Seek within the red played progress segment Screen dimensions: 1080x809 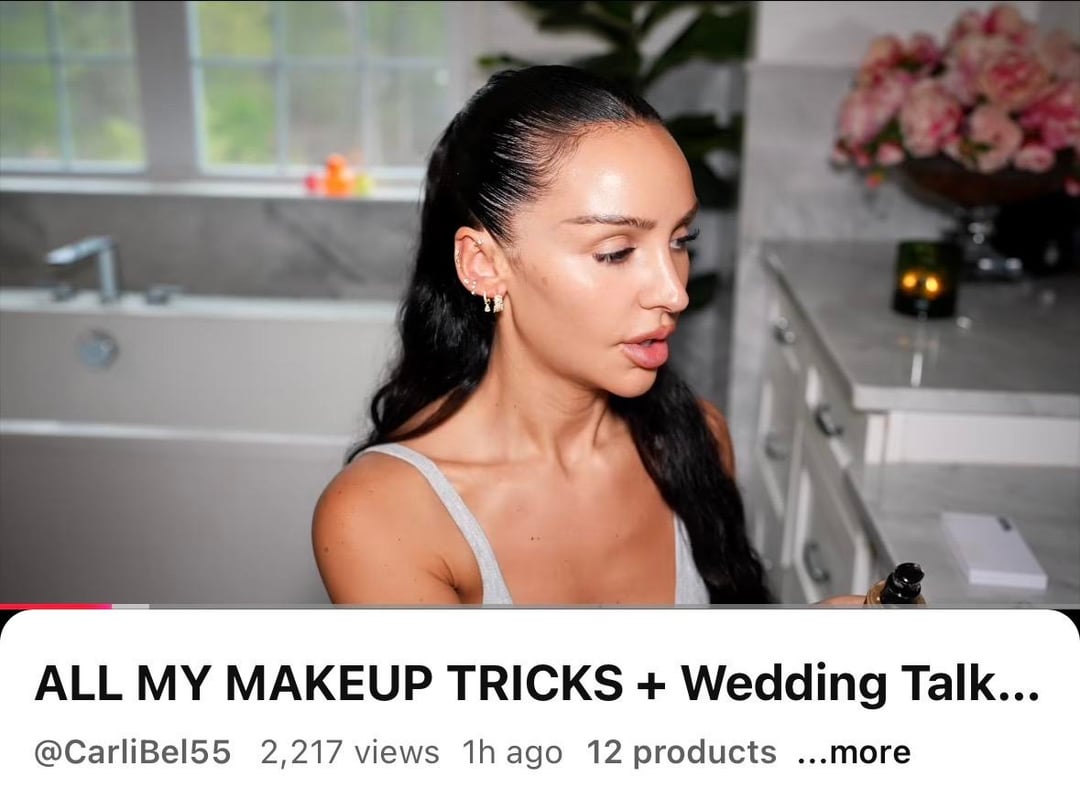point(56,606)
